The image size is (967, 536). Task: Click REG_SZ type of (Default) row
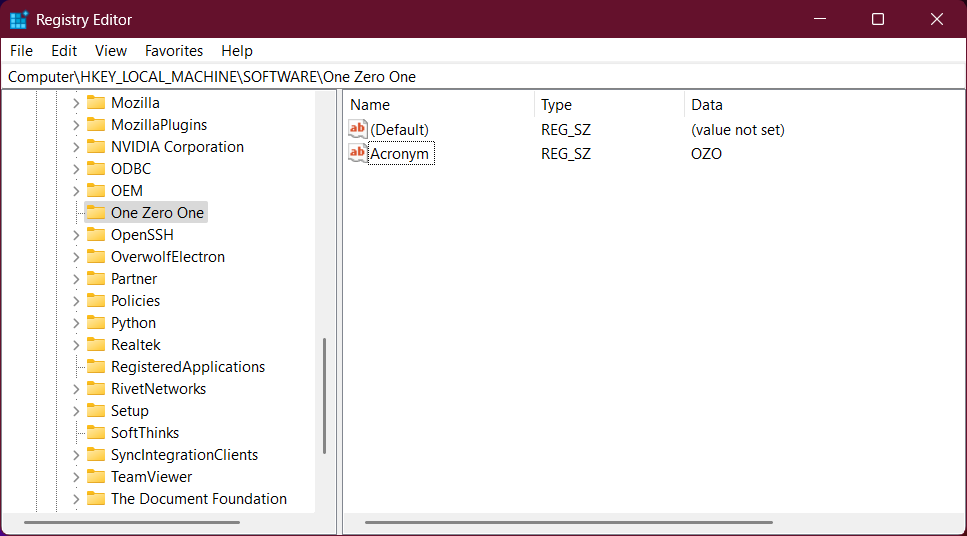tap(566, 130)
